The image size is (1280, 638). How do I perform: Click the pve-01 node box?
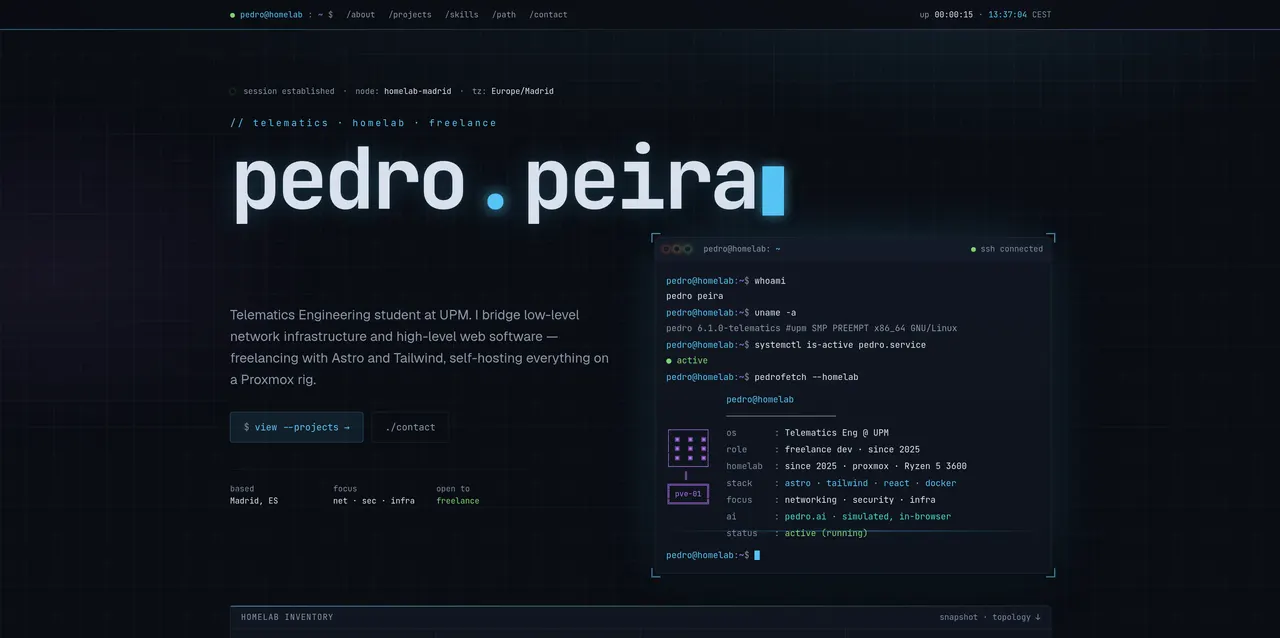click(688, 493)
